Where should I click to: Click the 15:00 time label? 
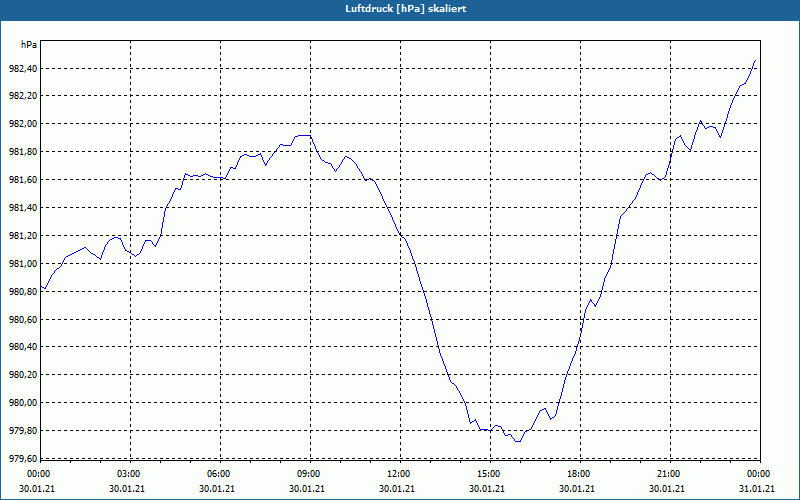pos(487,474)
